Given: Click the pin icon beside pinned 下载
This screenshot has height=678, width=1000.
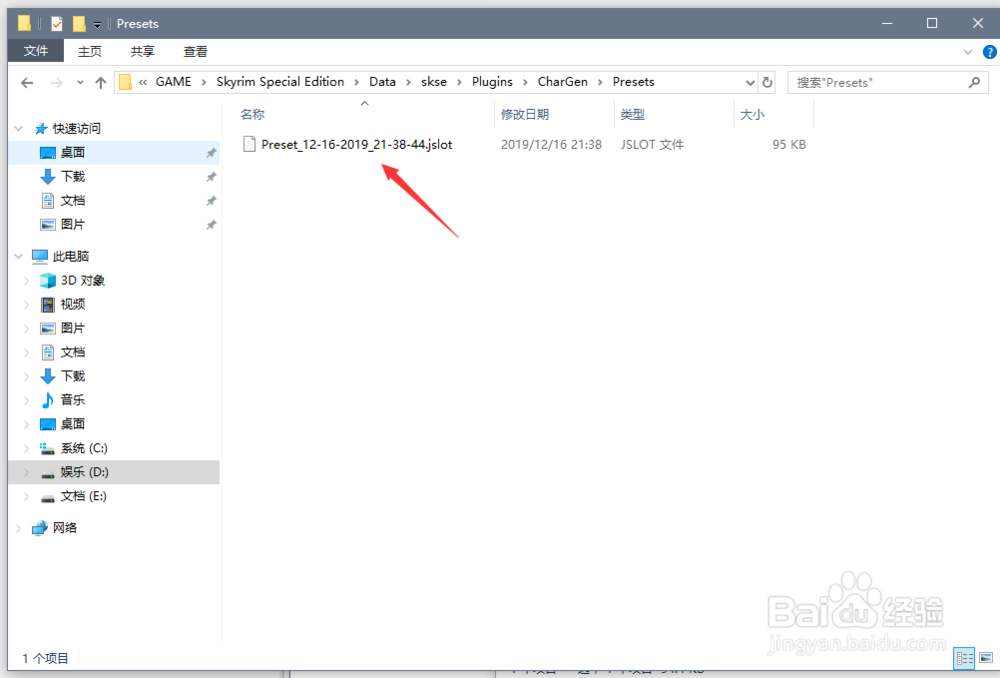Looking at the screenshot, I should 211,177.
